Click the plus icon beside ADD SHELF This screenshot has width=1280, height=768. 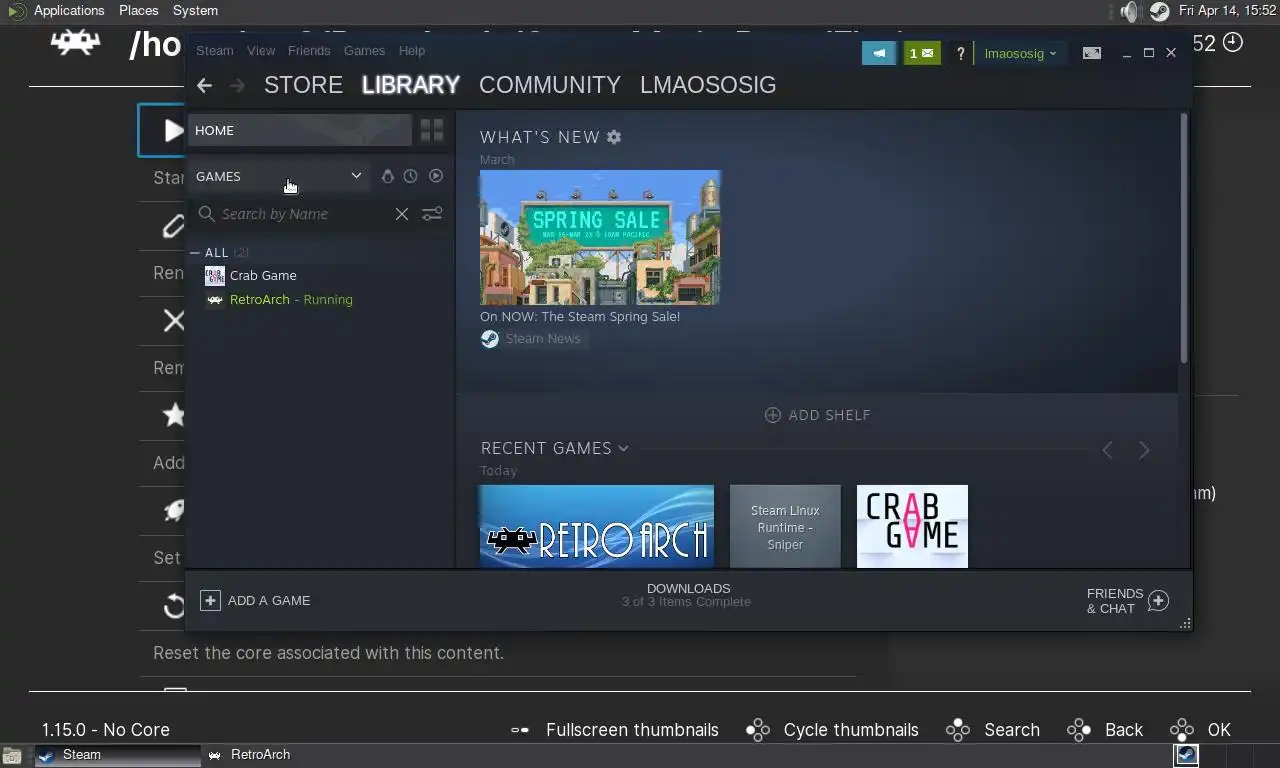773,415
